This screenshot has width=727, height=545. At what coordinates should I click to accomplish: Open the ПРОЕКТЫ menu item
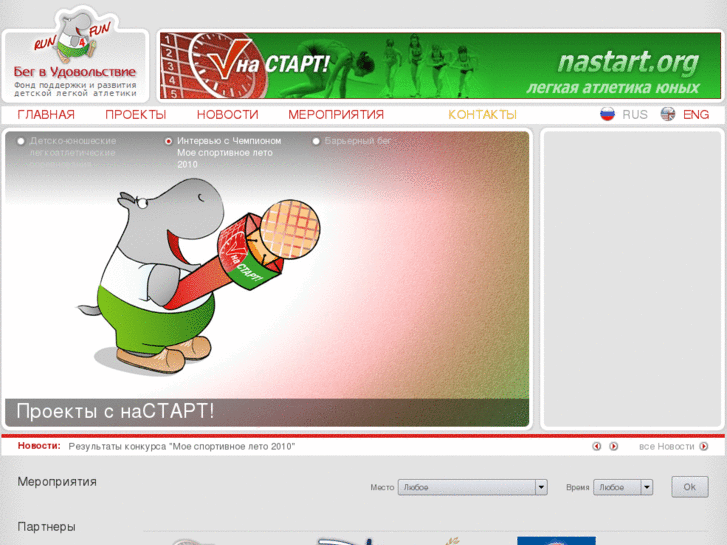[135, 115]
